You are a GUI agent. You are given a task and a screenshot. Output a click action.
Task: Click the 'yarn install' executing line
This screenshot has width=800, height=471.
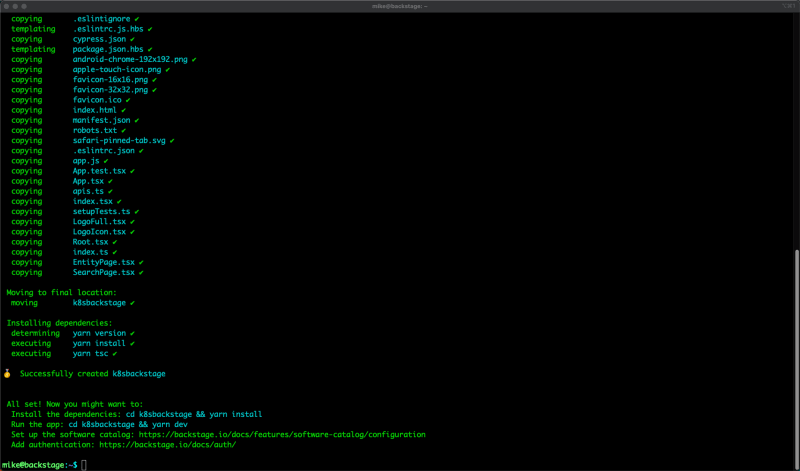click(99, 343)
